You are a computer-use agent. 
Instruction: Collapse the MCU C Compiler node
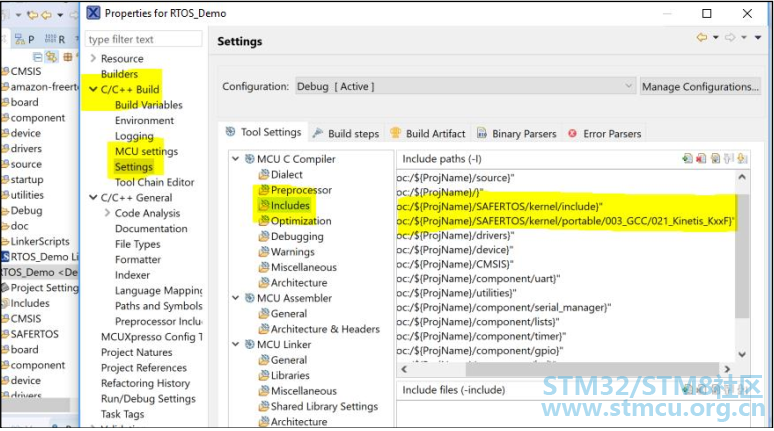(x=236, y=159)
